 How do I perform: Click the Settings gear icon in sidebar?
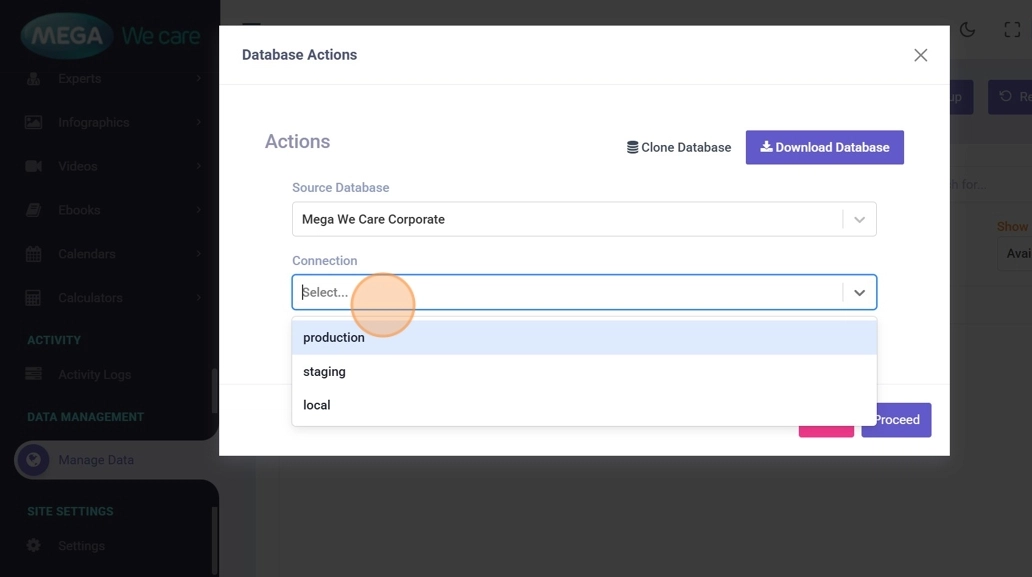(33, 546)
